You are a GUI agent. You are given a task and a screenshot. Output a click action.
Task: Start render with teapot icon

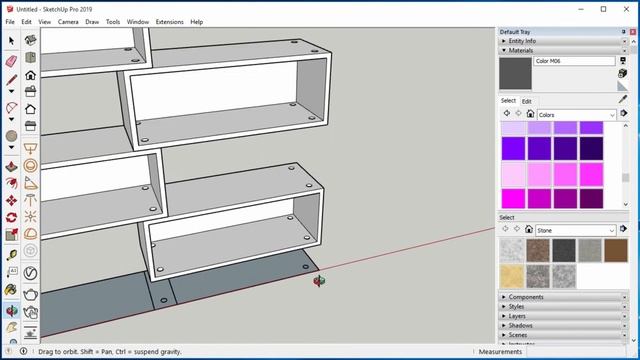click(x=31, y=294)
